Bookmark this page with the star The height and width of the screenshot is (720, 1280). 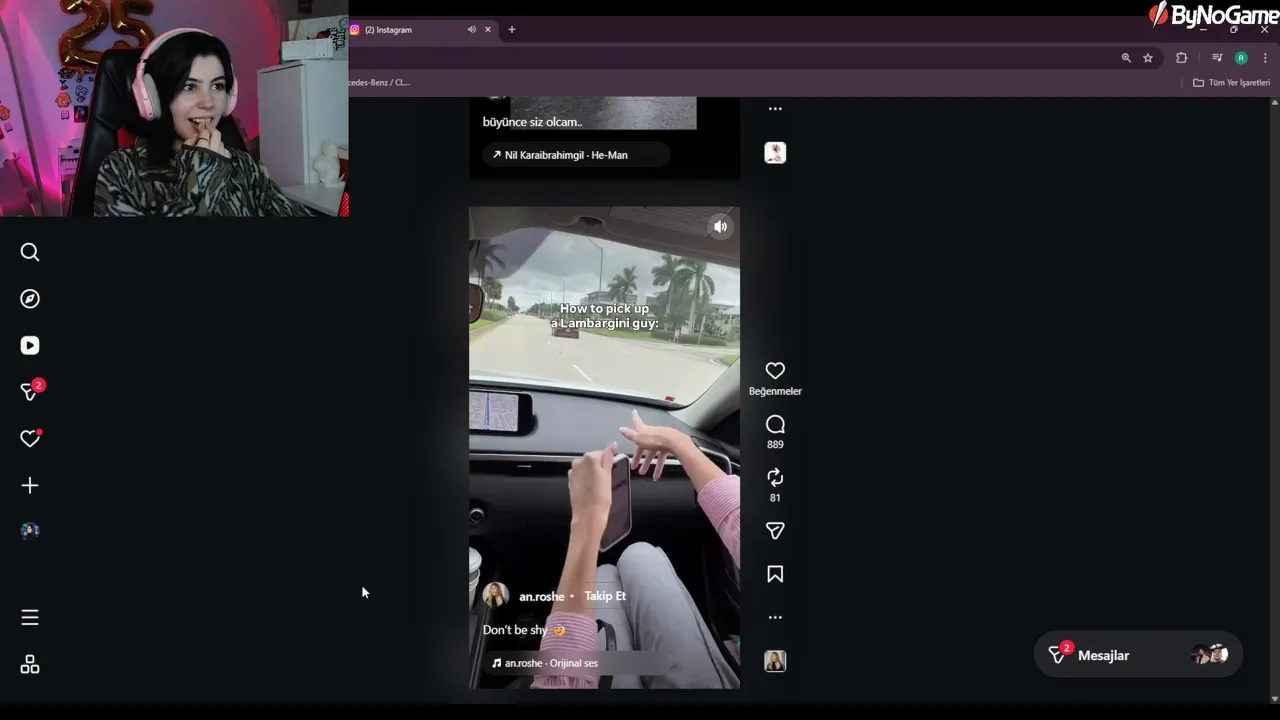[x=1148, y=58]
